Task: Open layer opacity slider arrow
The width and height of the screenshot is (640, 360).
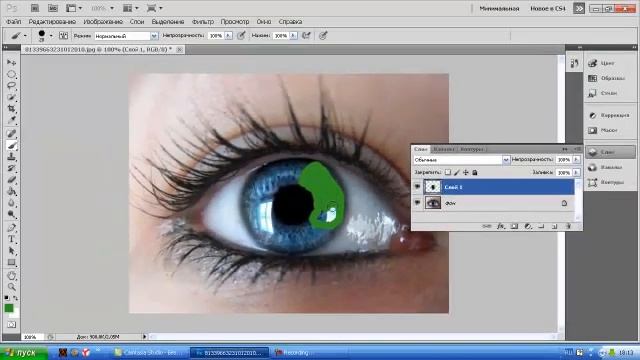Action: 576,160
